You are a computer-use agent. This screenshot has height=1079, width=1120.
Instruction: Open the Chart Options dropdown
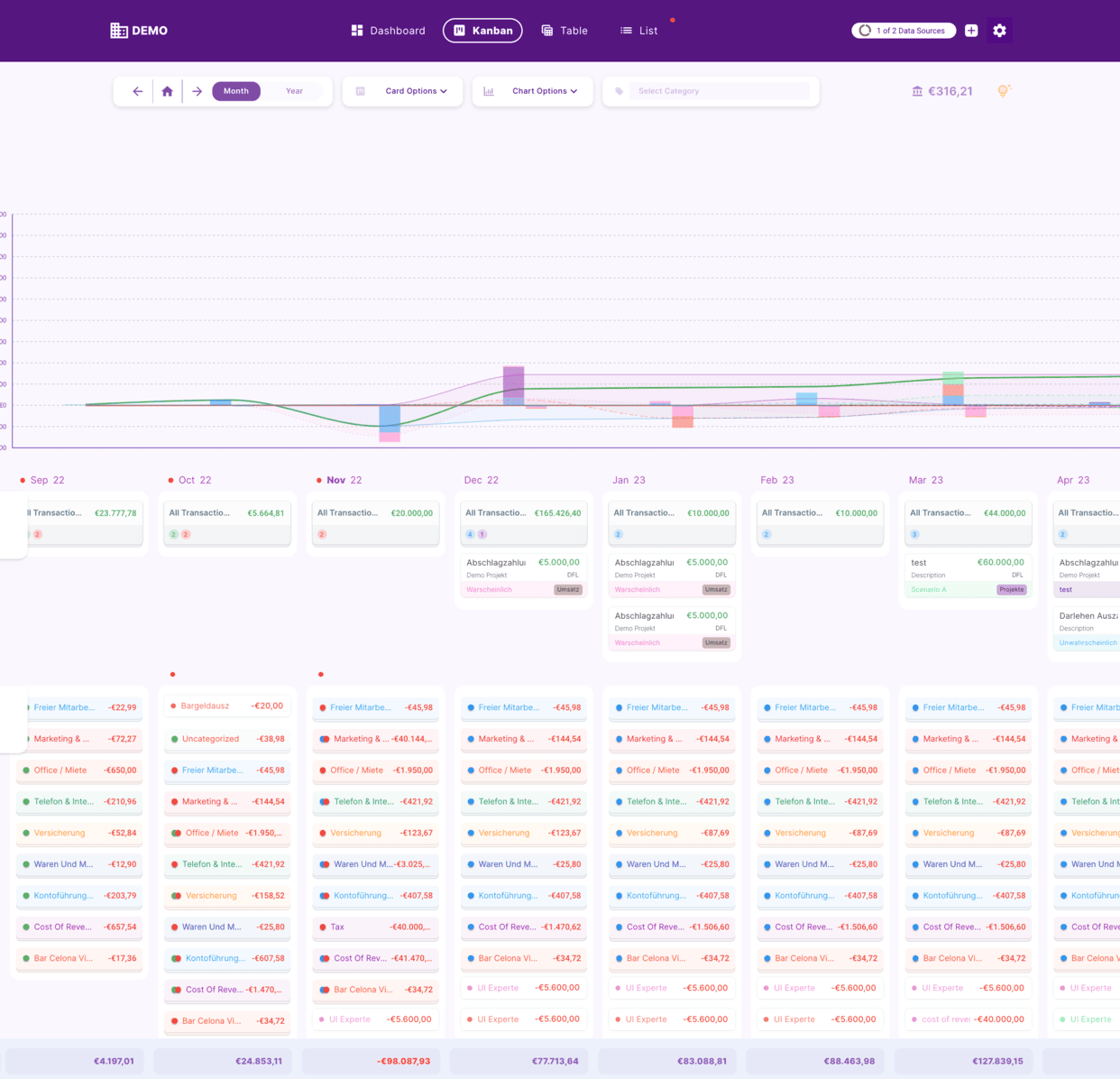point(544,91)
